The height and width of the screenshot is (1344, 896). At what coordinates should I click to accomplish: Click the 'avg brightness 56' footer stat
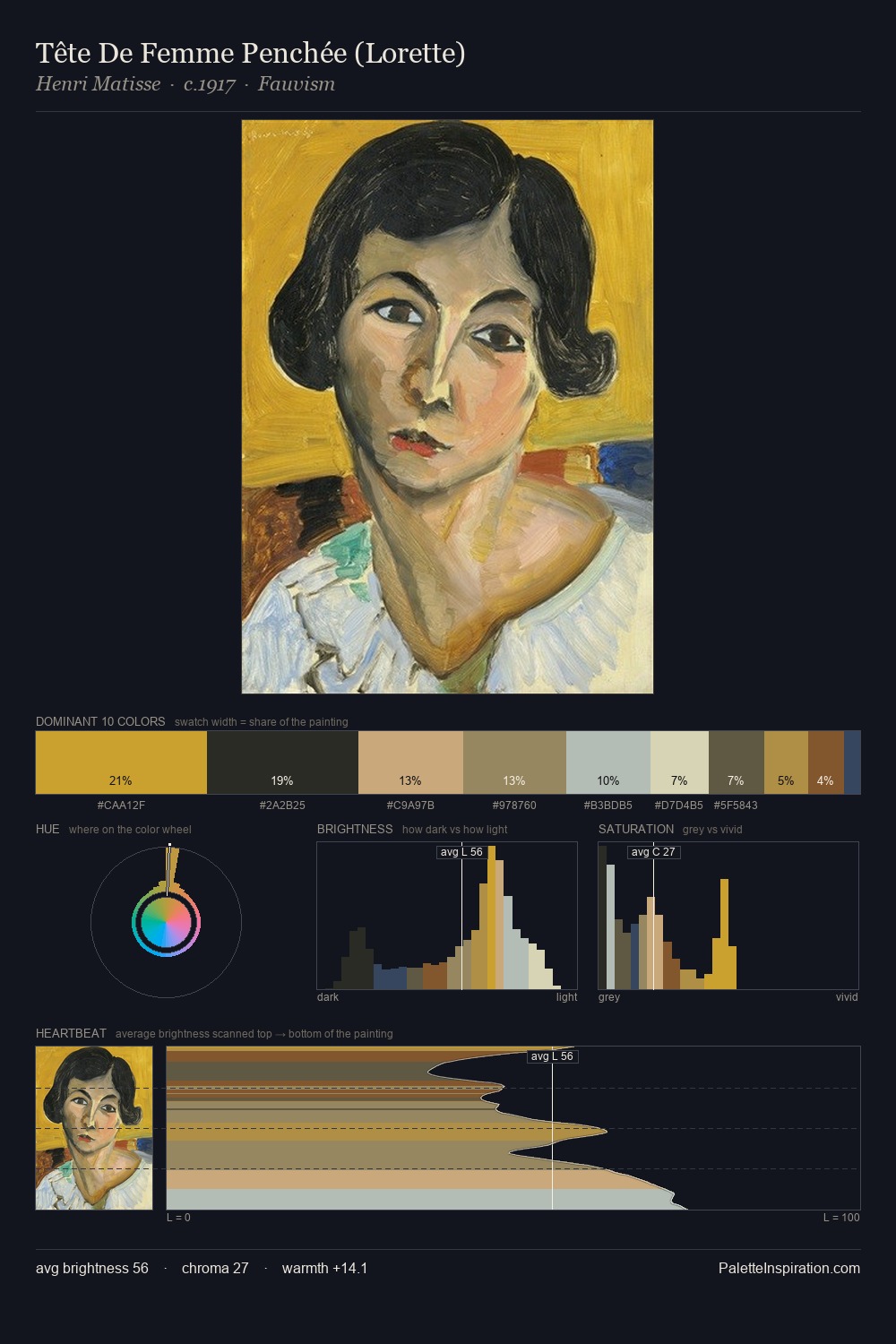[x=92, y=1268]
